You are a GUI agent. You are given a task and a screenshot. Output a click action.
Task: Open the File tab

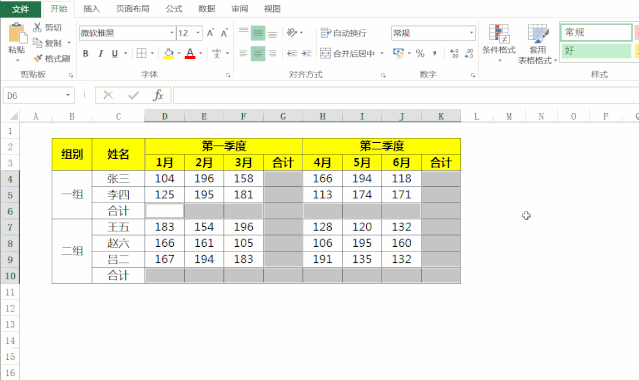[x=20, y=9]
